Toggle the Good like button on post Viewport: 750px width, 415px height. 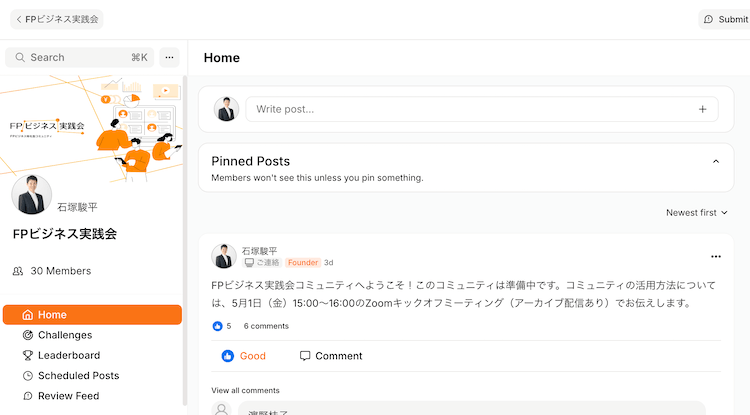click(244, 356)
